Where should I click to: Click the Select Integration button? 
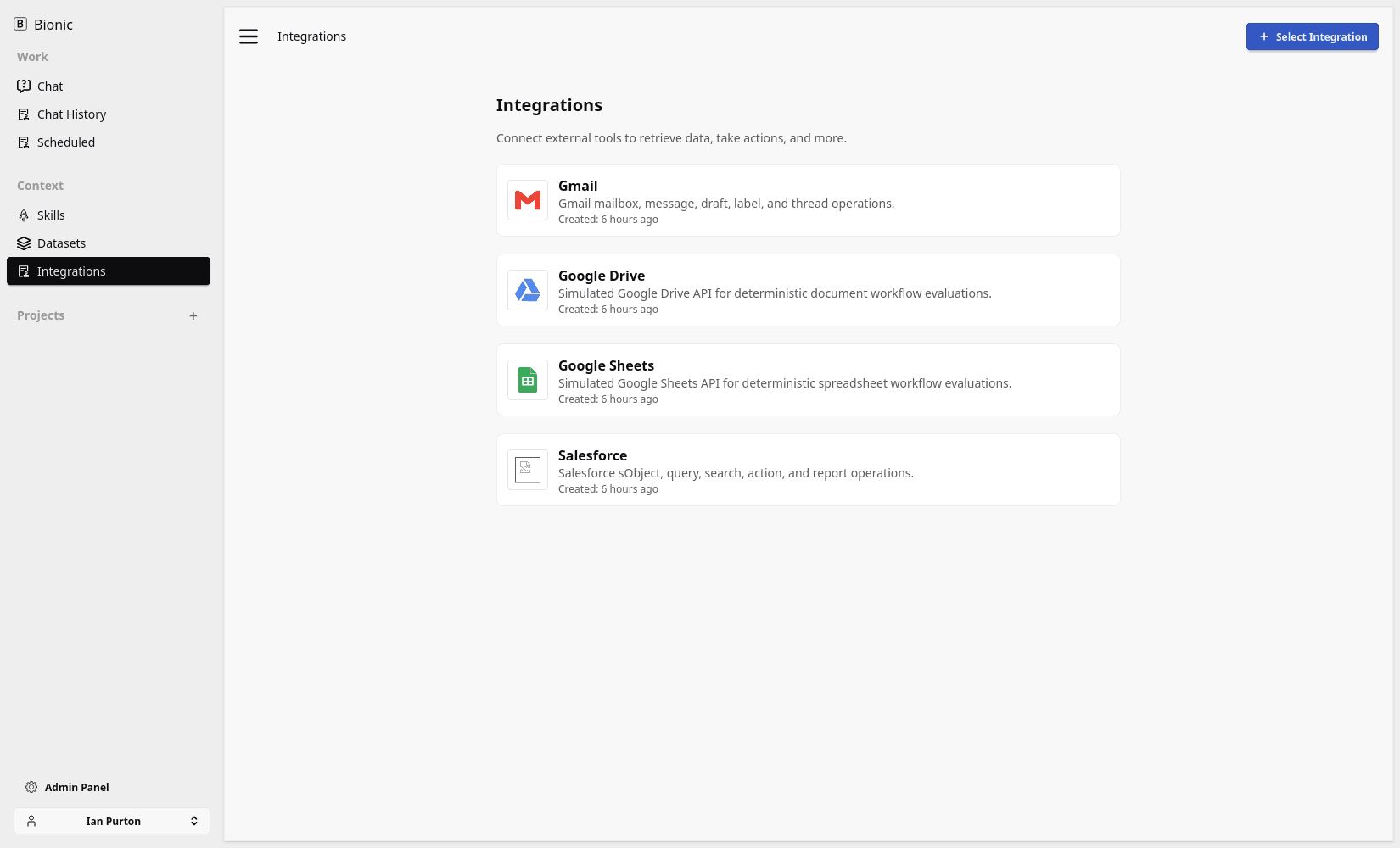1312,36
